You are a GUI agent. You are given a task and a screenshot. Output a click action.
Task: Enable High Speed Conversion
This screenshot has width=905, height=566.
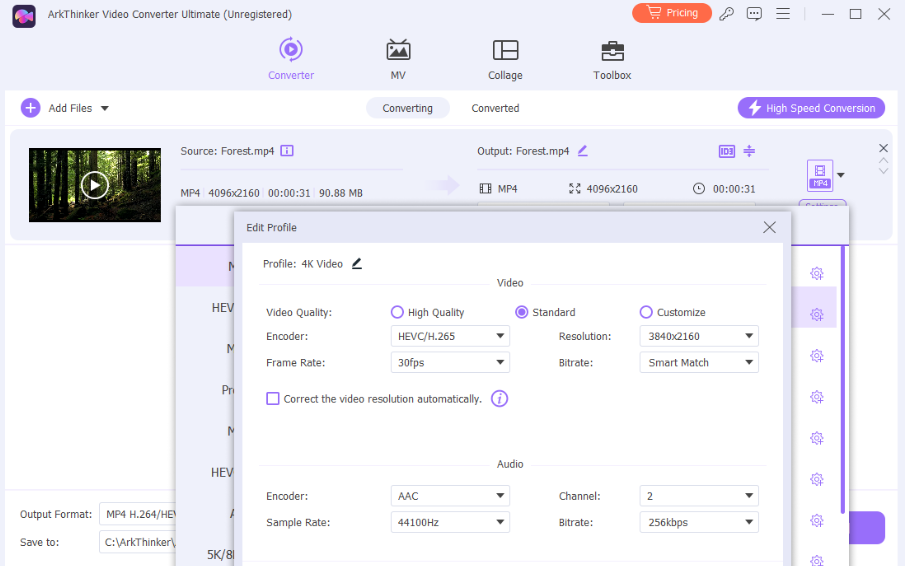tap(811, 108)
